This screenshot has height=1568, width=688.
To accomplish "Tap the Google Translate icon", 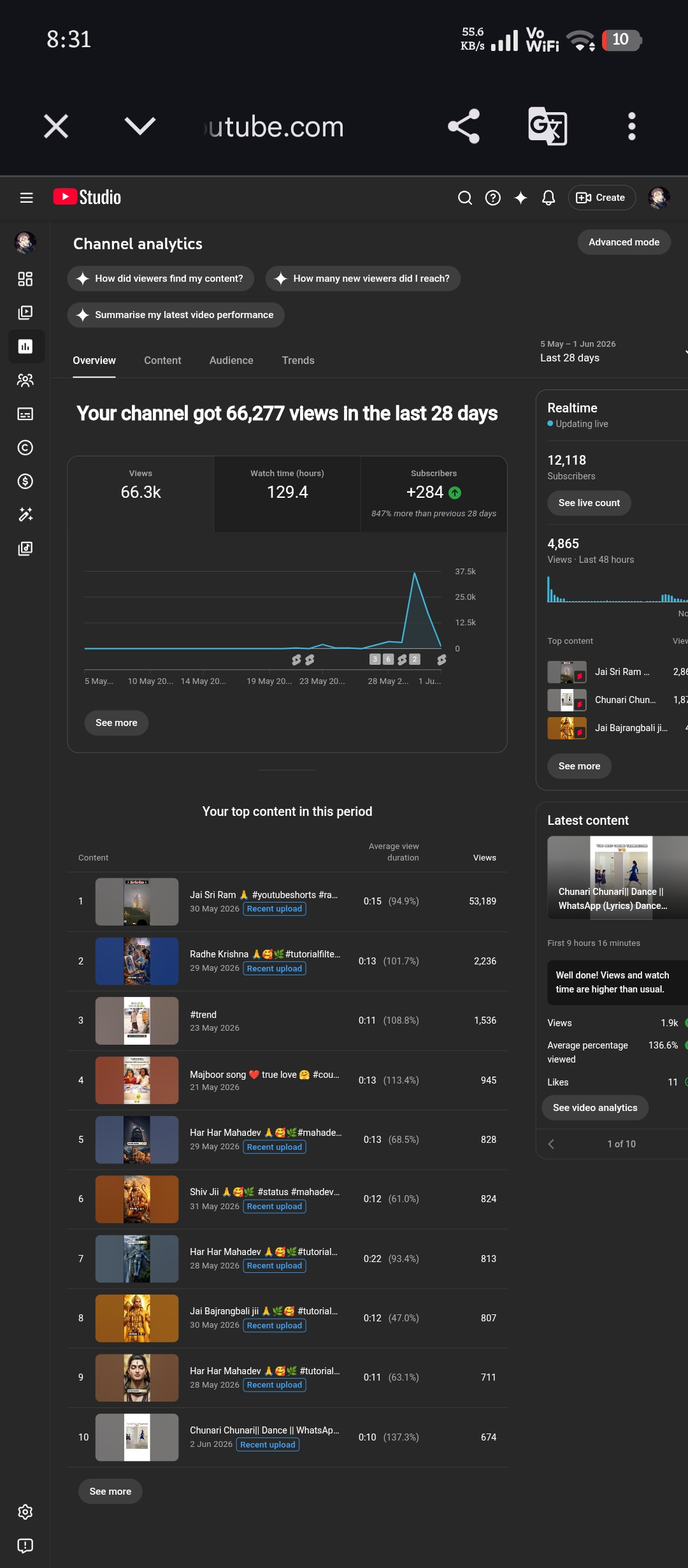I will (x=548, y=126).
